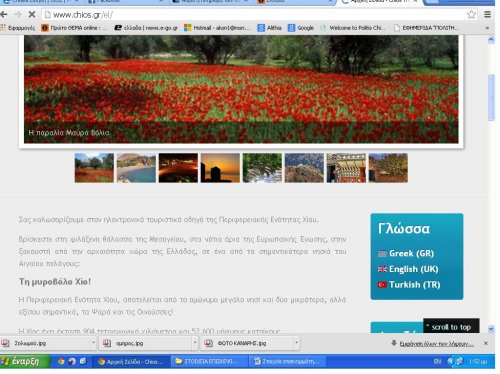Click the scroll to top button
Screen dimensions: 500x374
[x=451, y=327]
